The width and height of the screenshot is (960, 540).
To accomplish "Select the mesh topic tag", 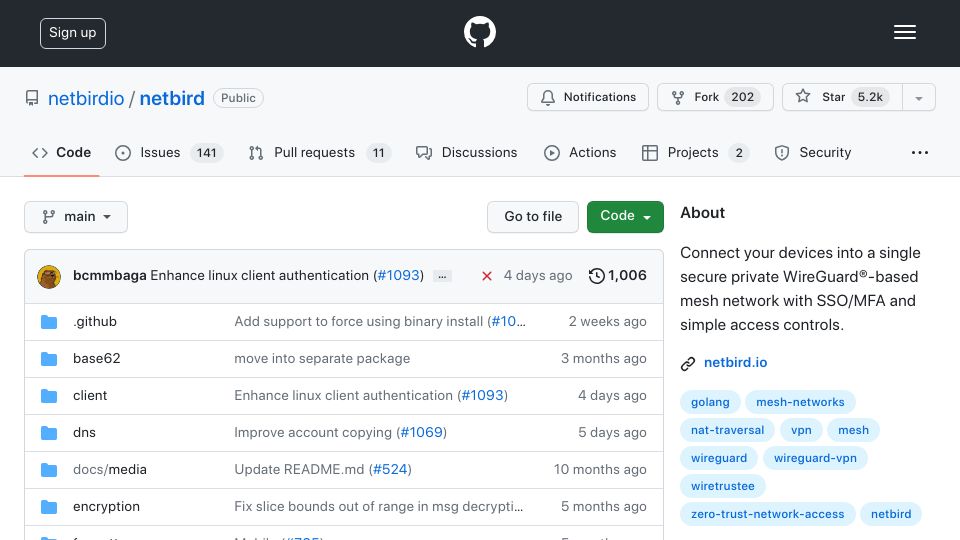I will [x=853, y=430].
